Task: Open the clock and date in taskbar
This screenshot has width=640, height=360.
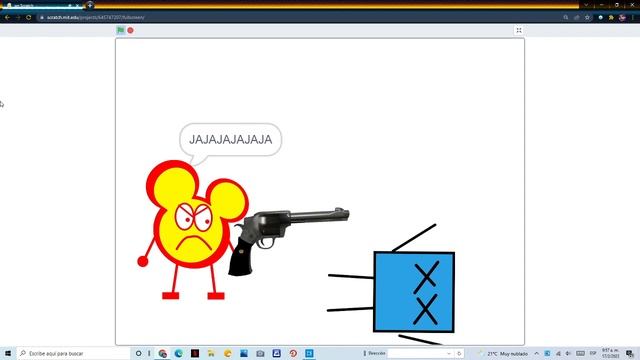Action: 611,353
